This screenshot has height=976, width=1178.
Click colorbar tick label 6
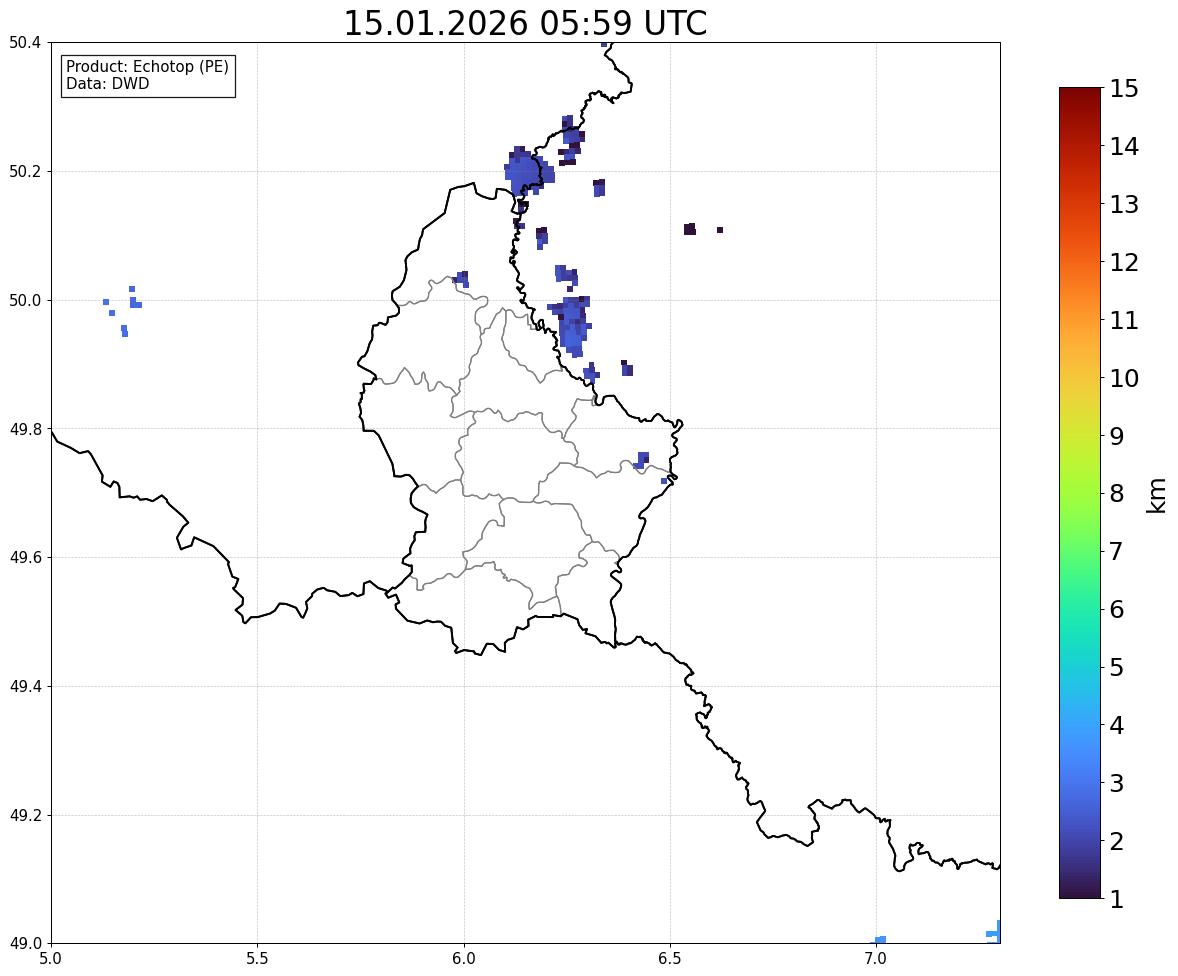(x=1117, y=609)
